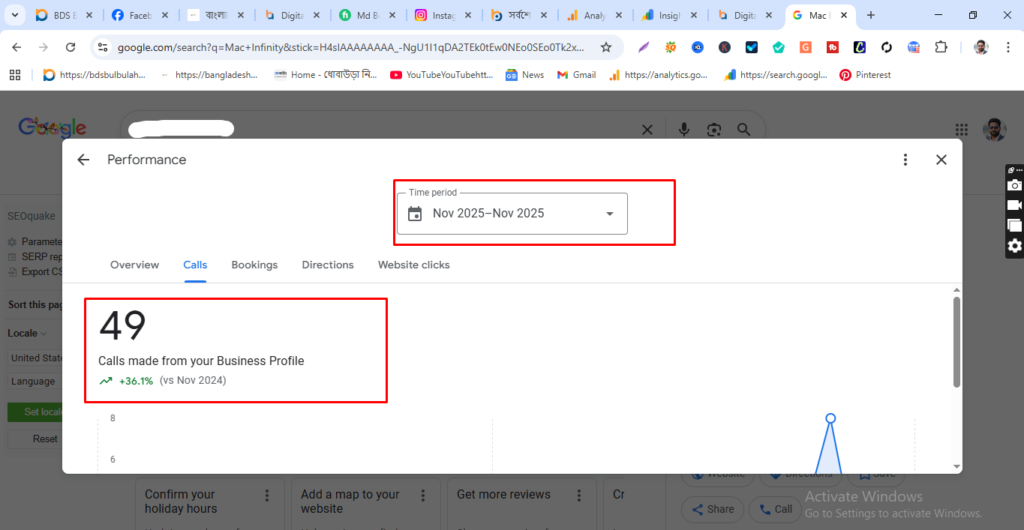Open the analytics.go bookmark

[659, 75]
